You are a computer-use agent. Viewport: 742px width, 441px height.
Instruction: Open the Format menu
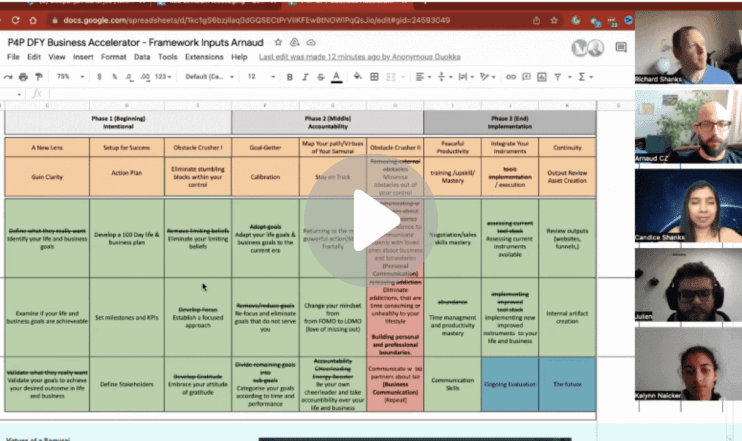(x=111, y=57)
